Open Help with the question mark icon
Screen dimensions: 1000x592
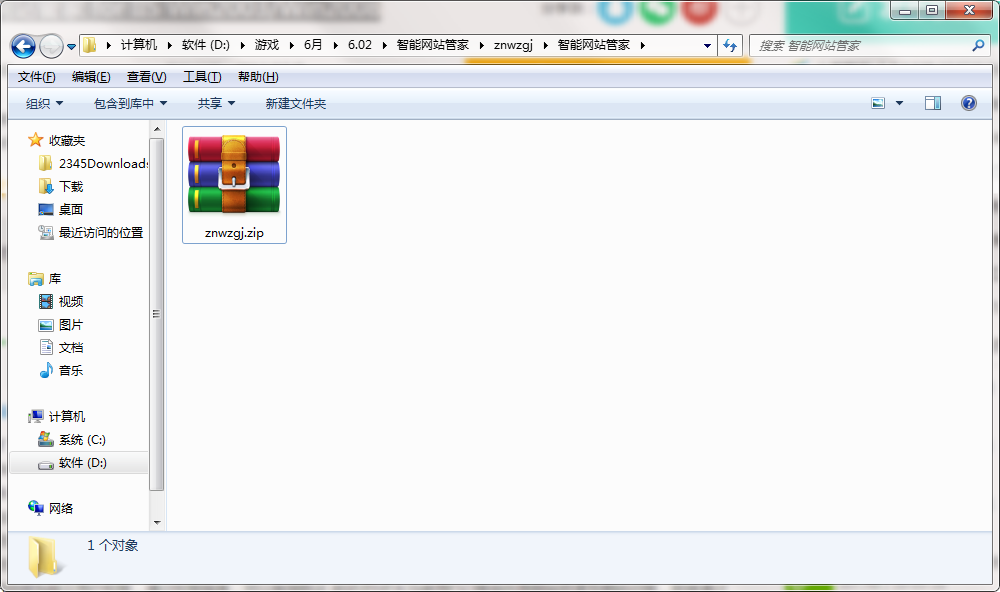coord(969,103)
